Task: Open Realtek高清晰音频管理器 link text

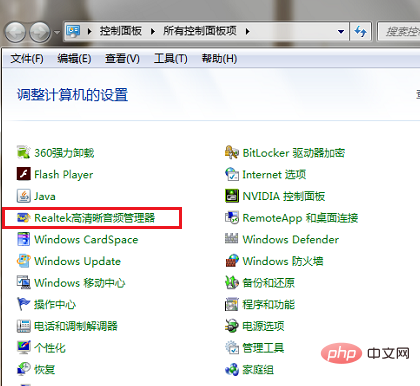Action: tap(95, 218)
